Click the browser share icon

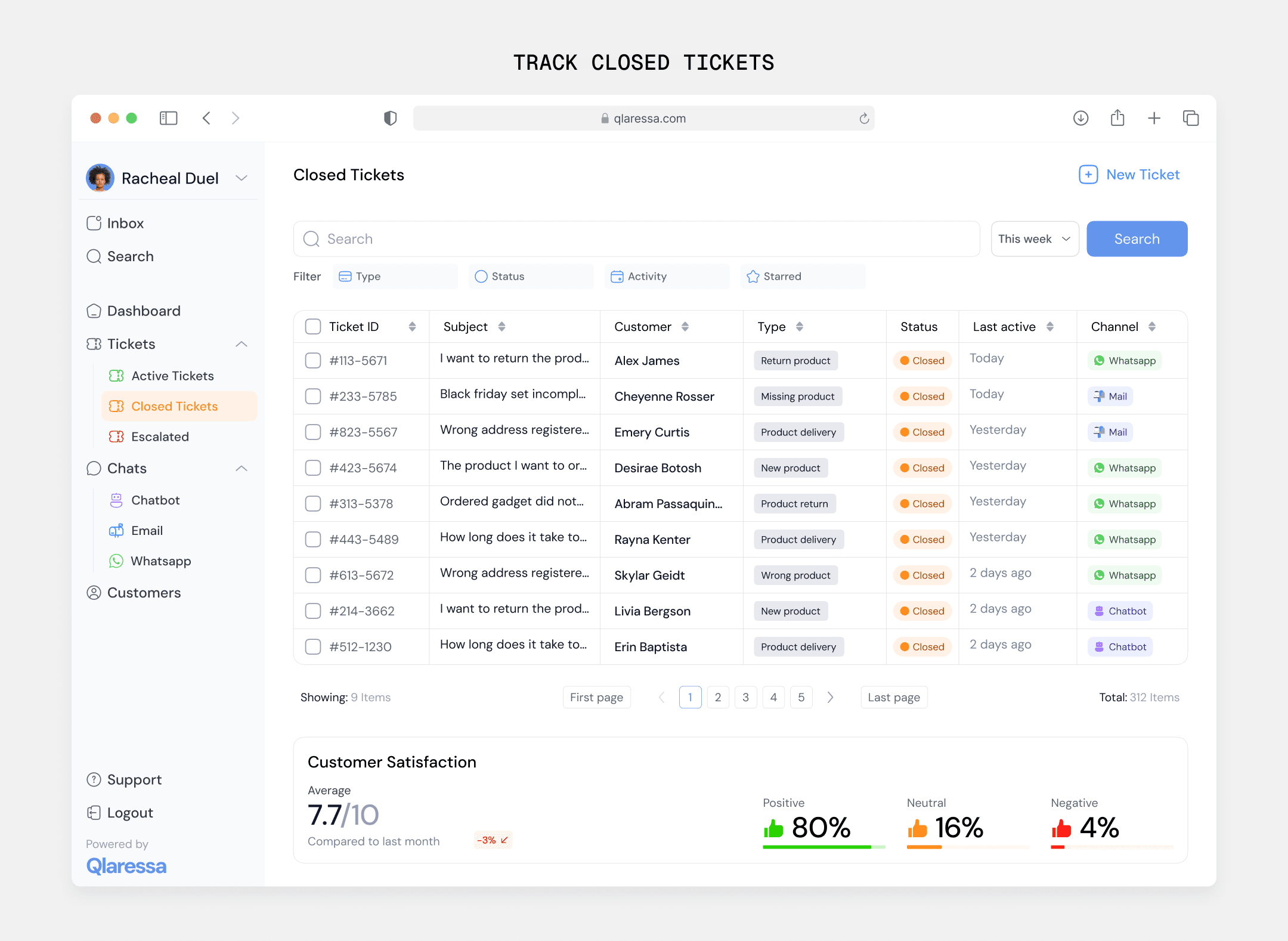[x=1117, y=118]
